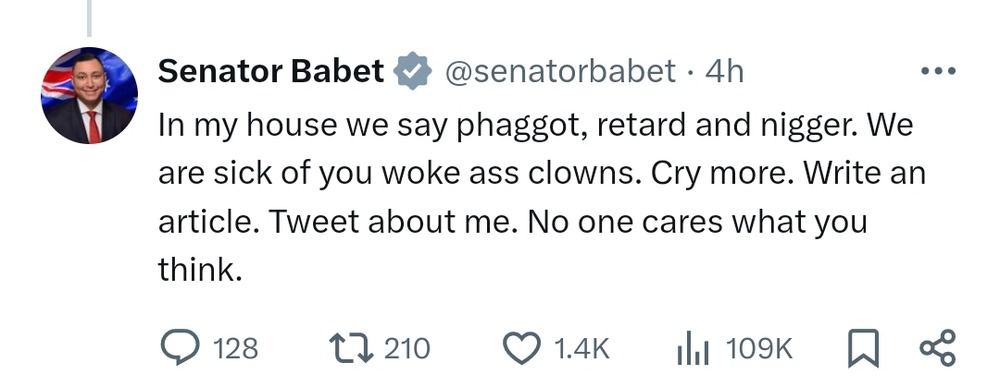The height and width of the screenshot is (387, 1000).
Task: Like the post with the heart icon
Action: coord(522,349)
